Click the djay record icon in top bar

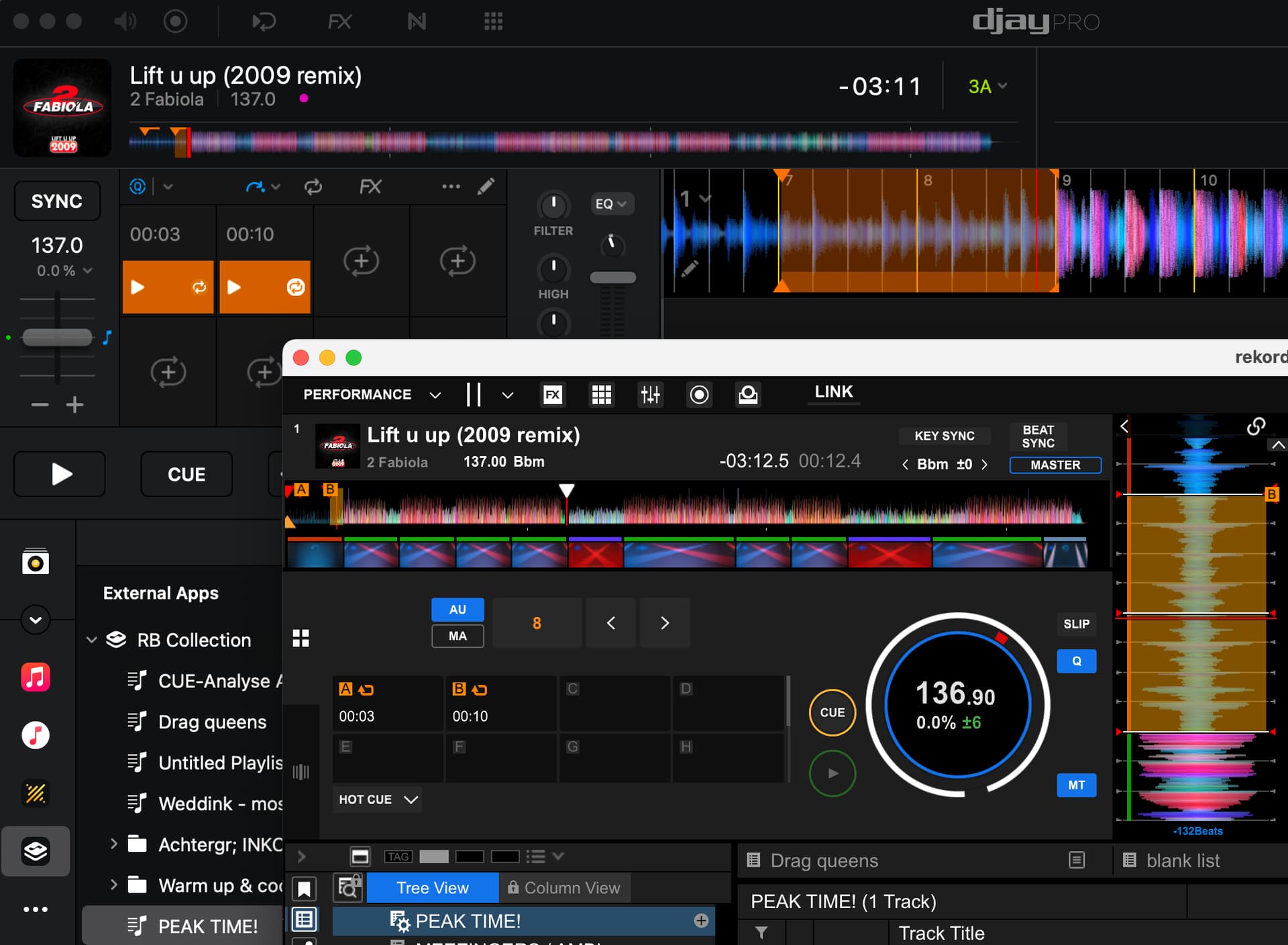[175, 21]
